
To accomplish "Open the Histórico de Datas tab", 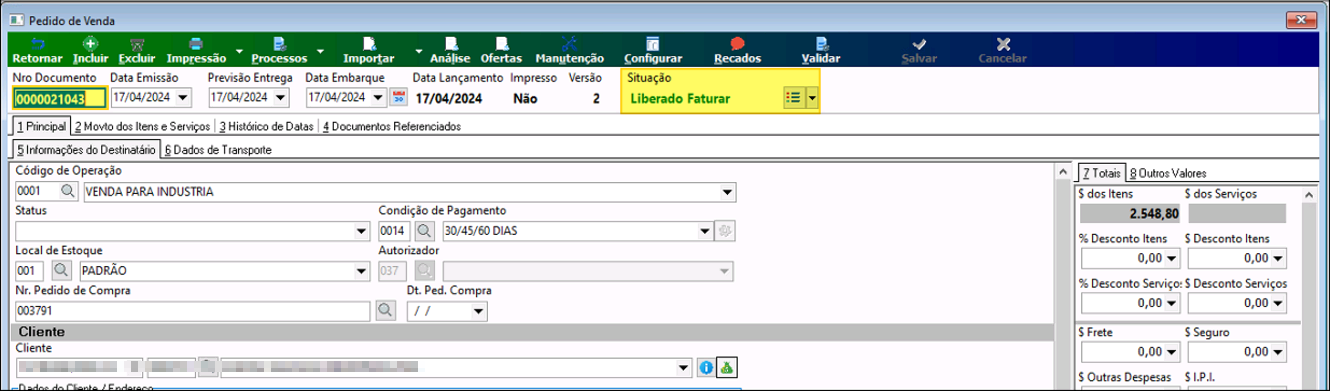I will click(267, 127).
